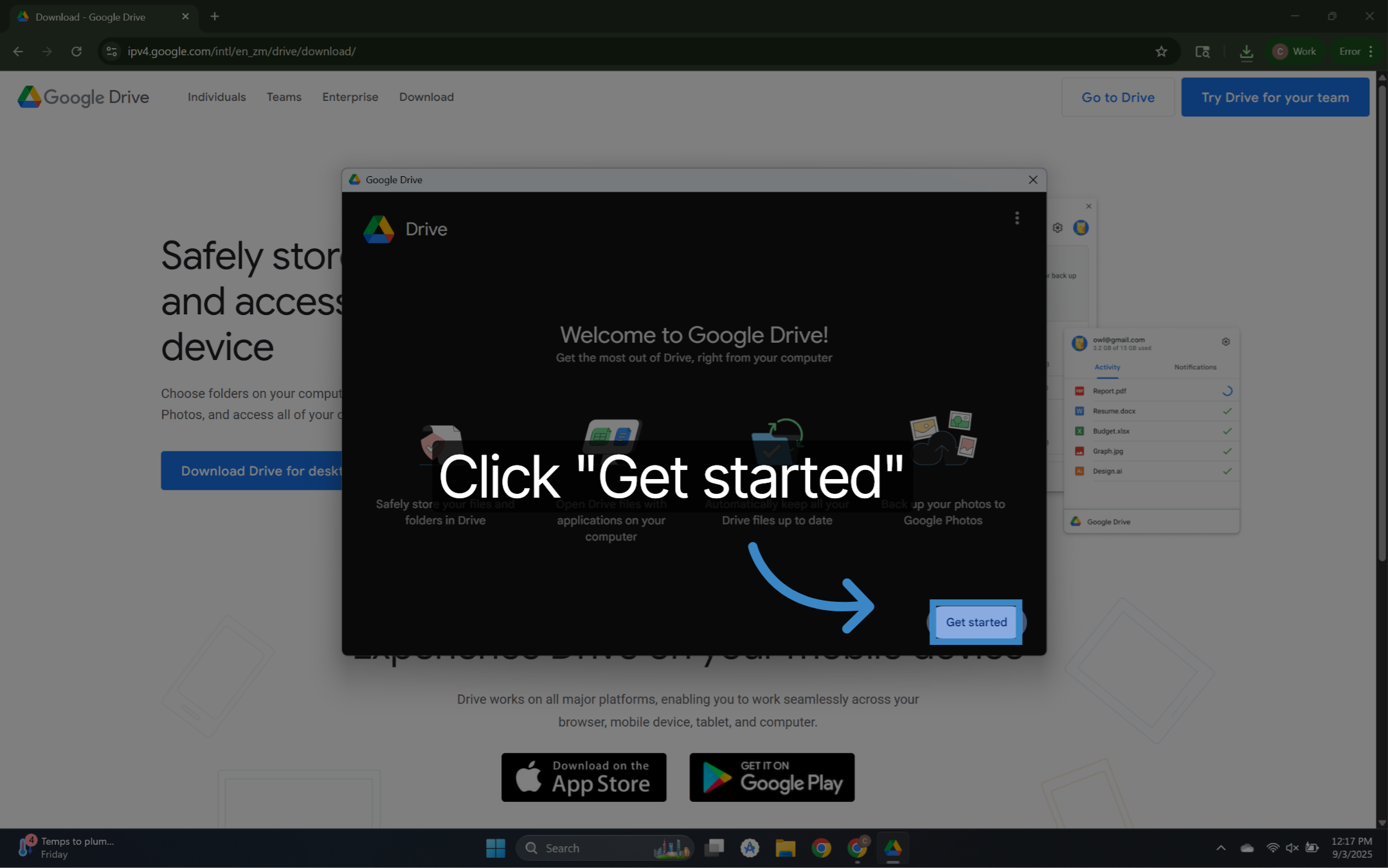Click Back up your photos illustration icon
This screenshot has width=1388, height=868.
click(x=943, y=438)
